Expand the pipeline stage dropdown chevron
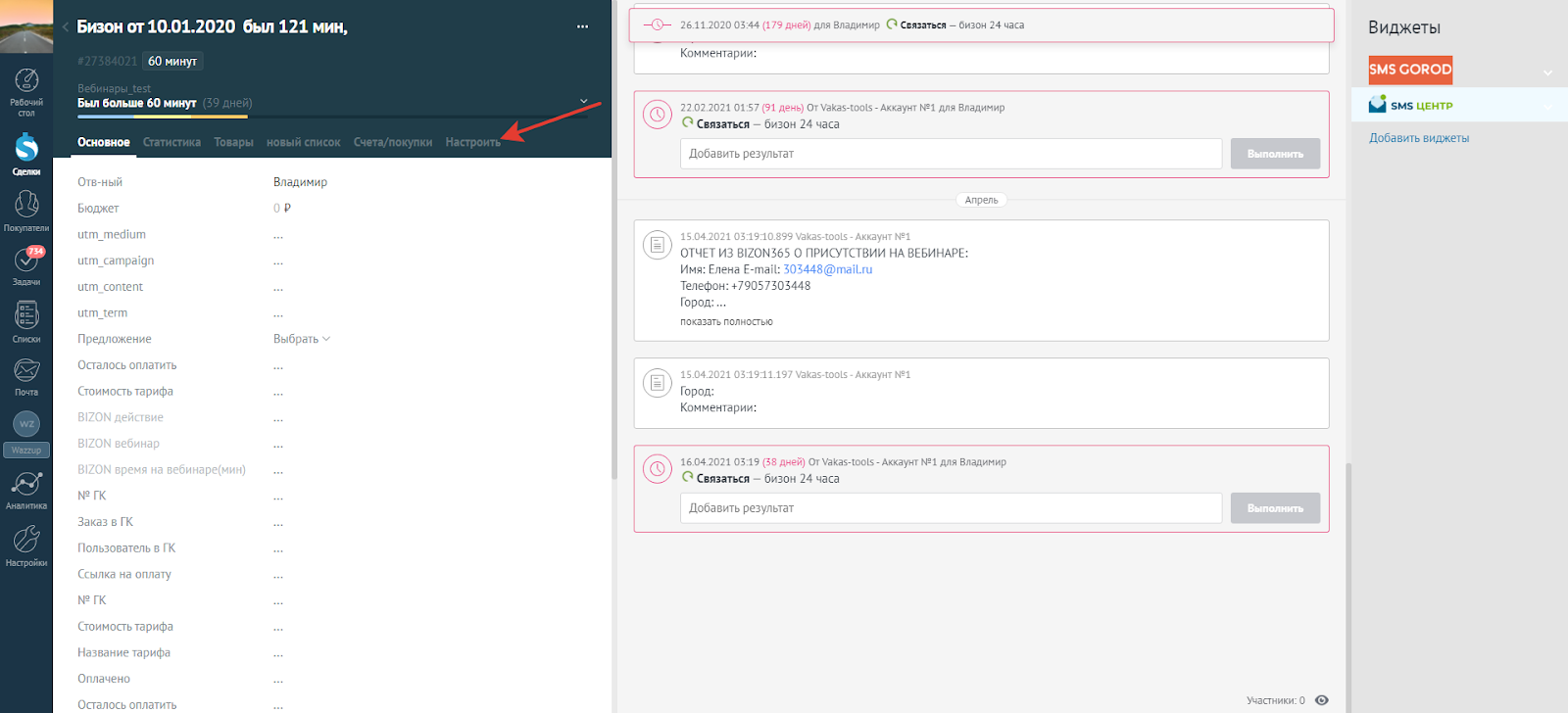Viewport: 1568px width, 713px height. [x=584, y=101]
